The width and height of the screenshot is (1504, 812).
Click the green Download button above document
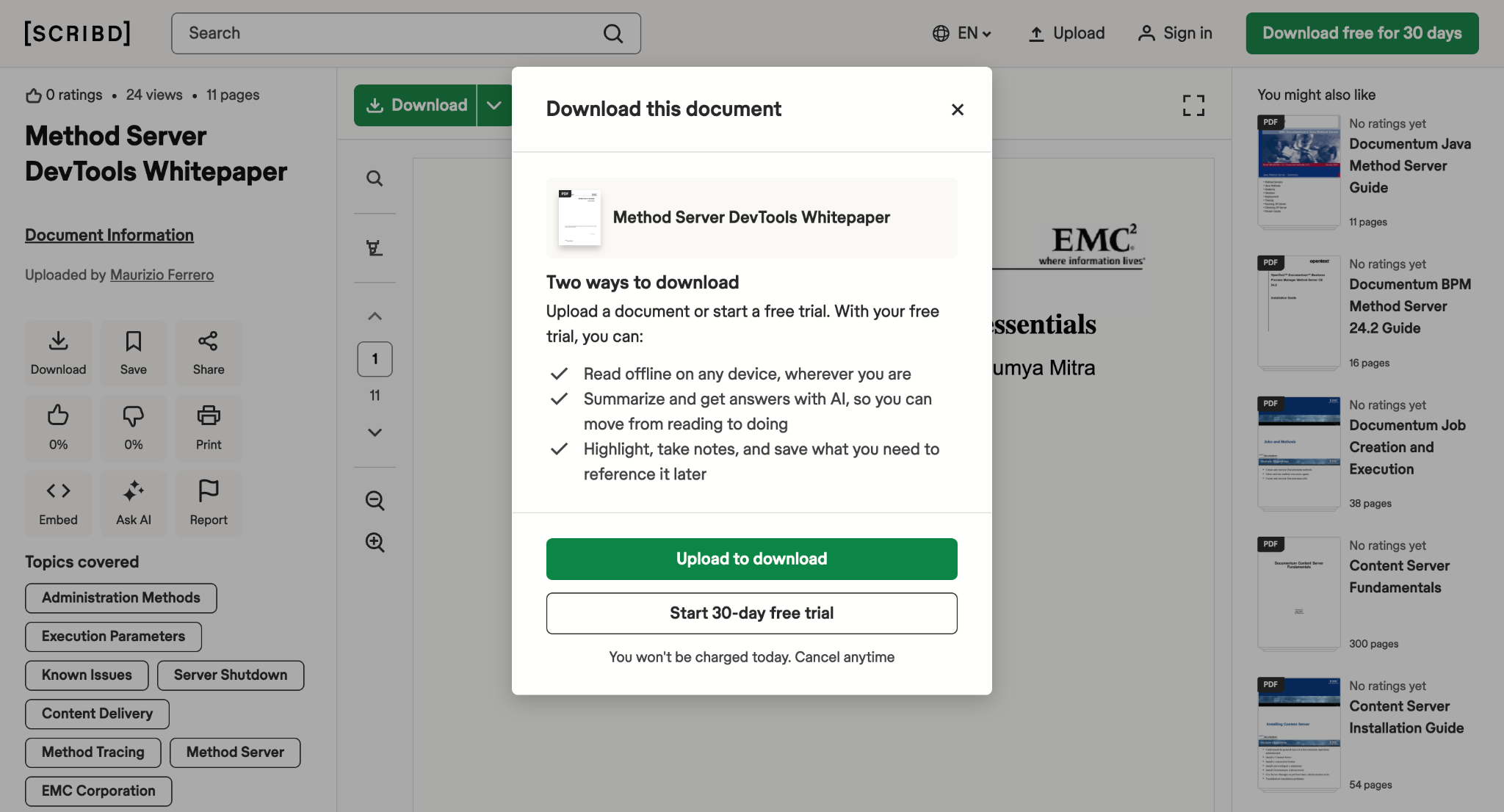point(416,105)
